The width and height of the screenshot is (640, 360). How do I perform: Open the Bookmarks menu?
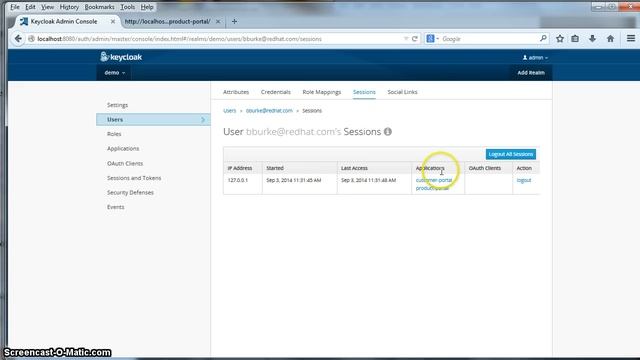point(99,7)
